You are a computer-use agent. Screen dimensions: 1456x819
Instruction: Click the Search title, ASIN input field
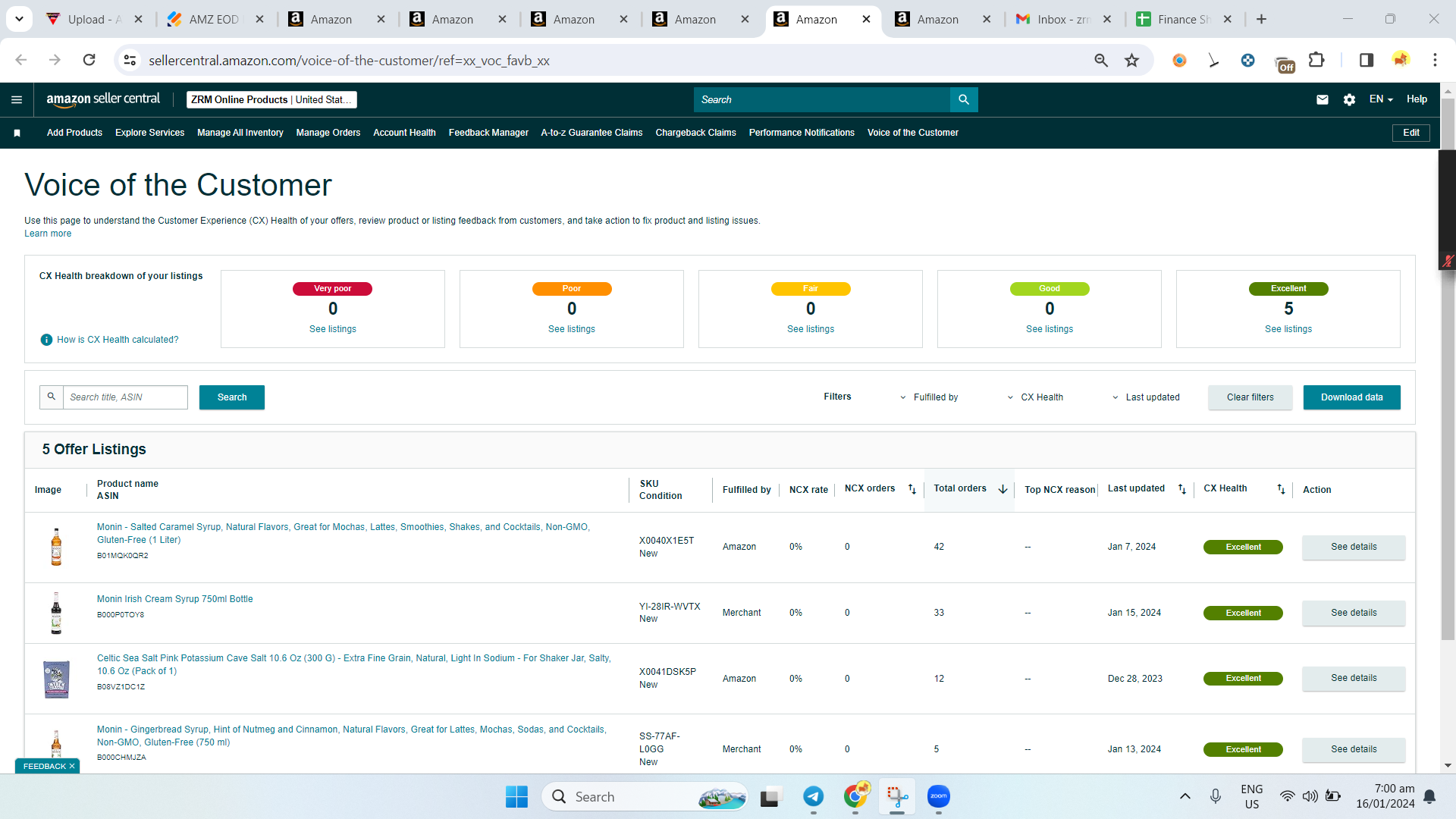tap(125, 397)
